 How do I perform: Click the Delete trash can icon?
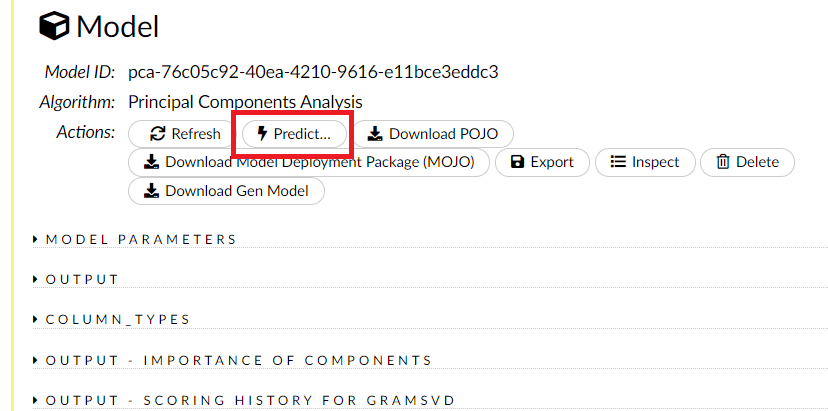[723, 162]
